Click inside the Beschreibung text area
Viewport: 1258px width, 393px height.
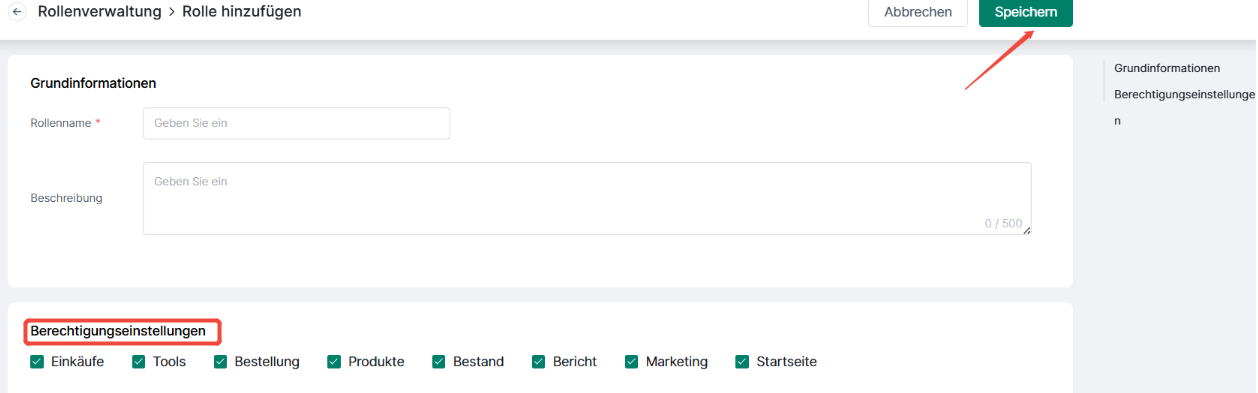tap(587, 198)
